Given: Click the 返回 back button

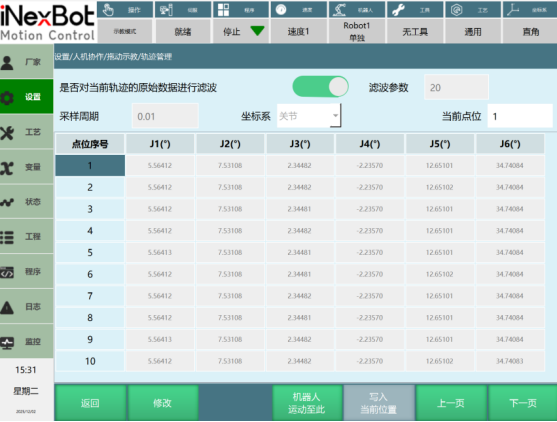Looking at the screenshot, I should tap(90, 403).
